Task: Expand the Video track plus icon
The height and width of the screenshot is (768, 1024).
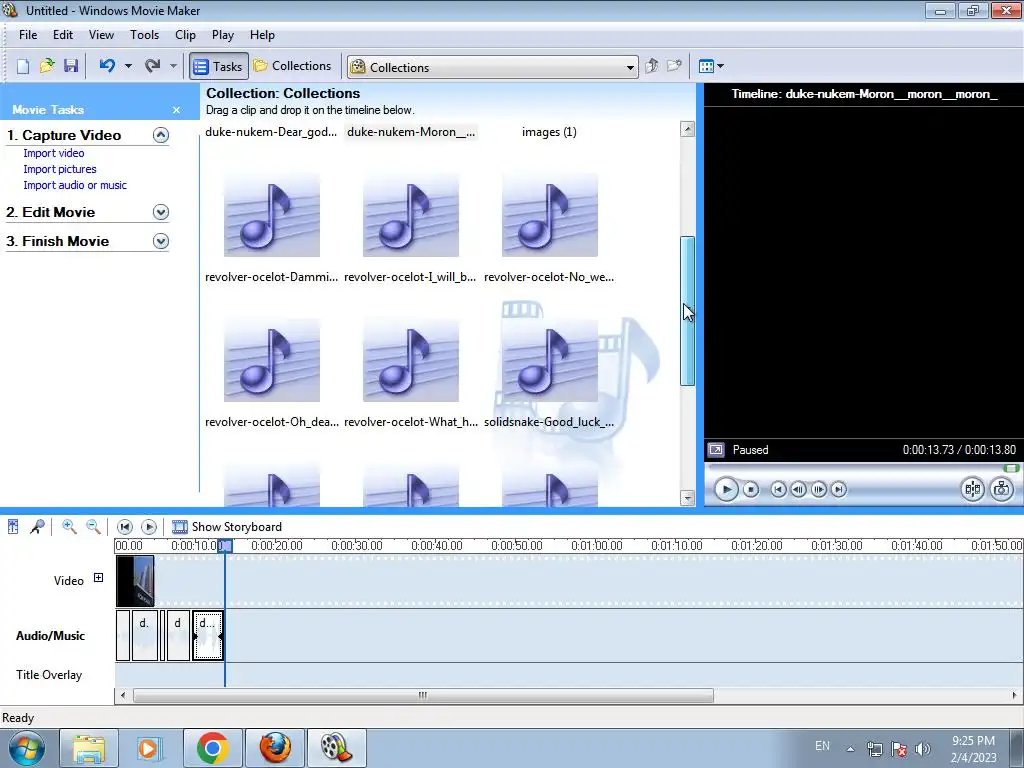Action: [99, 577]
